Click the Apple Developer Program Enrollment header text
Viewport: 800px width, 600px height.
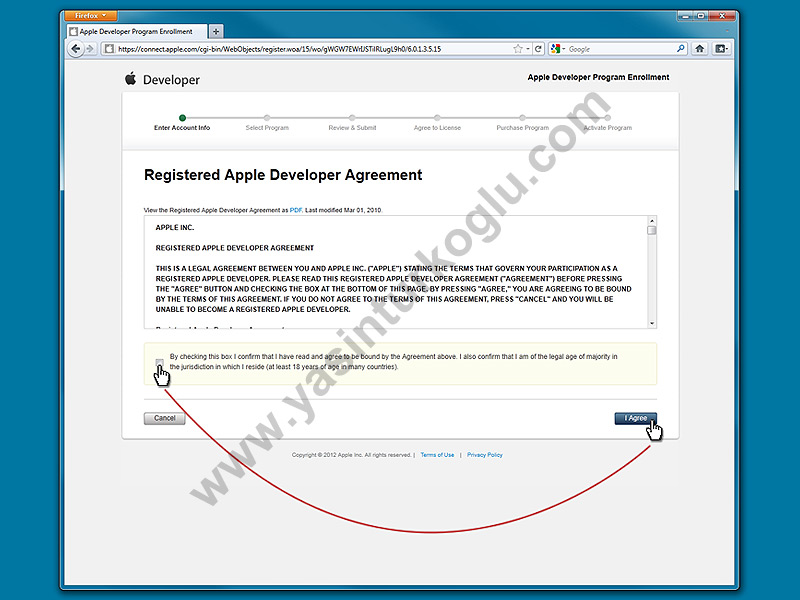coord(598,77)
